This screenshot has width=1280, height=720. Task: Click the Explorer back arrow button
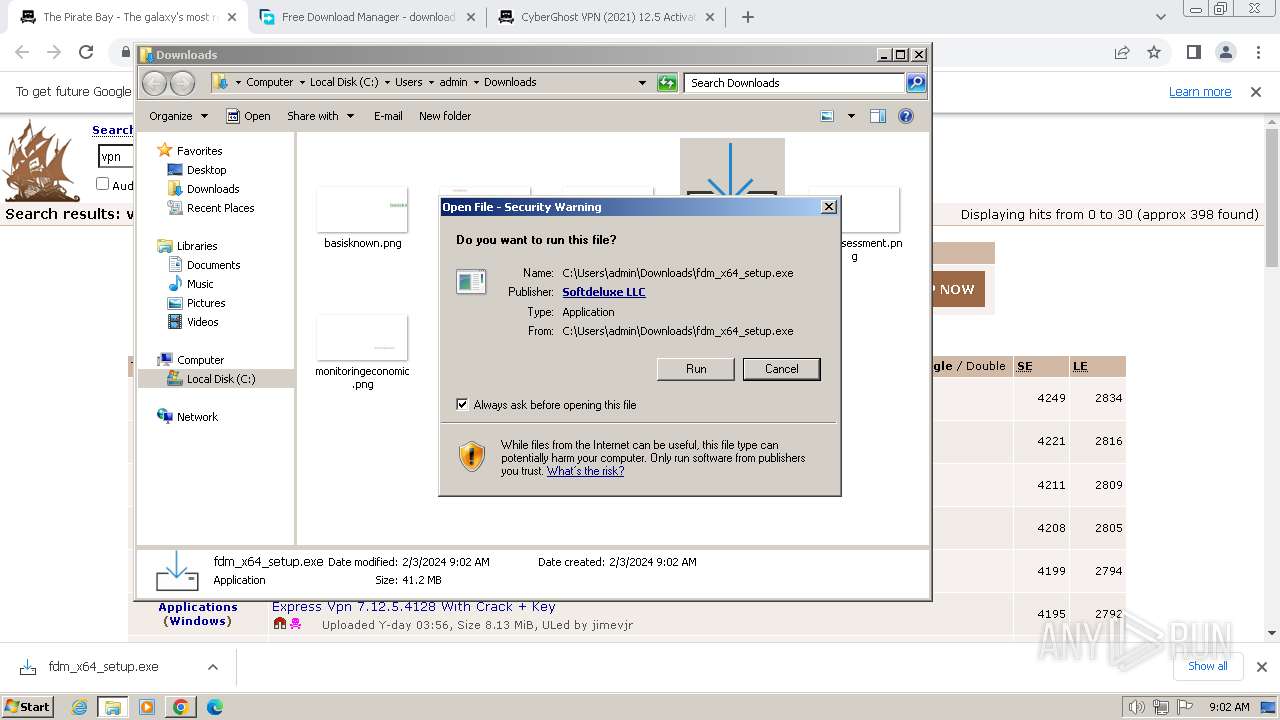tap(154, 83)
